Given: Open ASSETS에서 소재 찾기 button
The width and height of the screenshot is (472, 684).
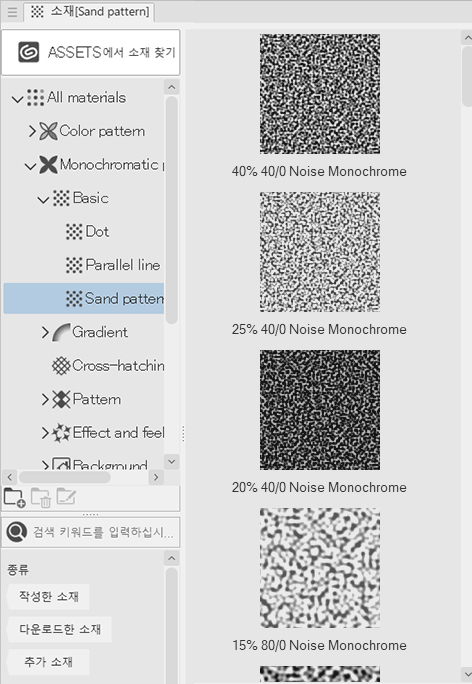Looking at the screenshot, I should point(91,52).
